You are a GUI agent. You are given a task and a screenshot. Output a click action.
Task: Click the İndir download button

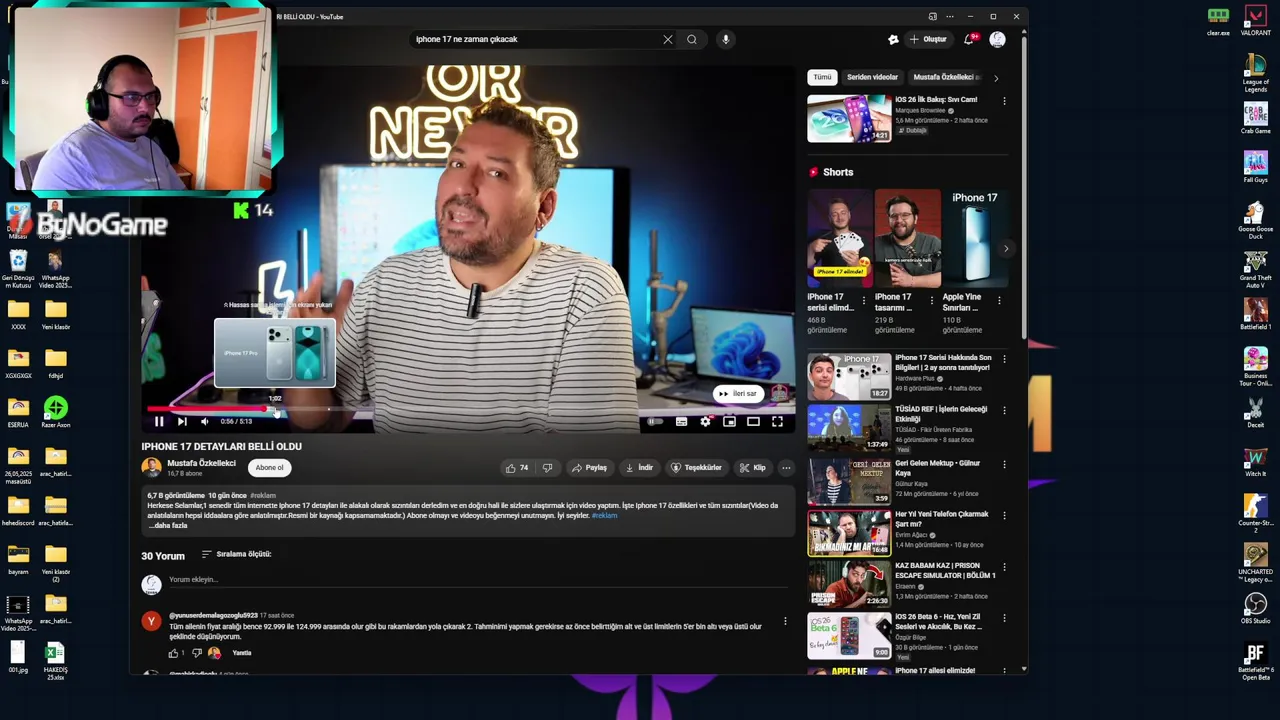tap(639, 468)
